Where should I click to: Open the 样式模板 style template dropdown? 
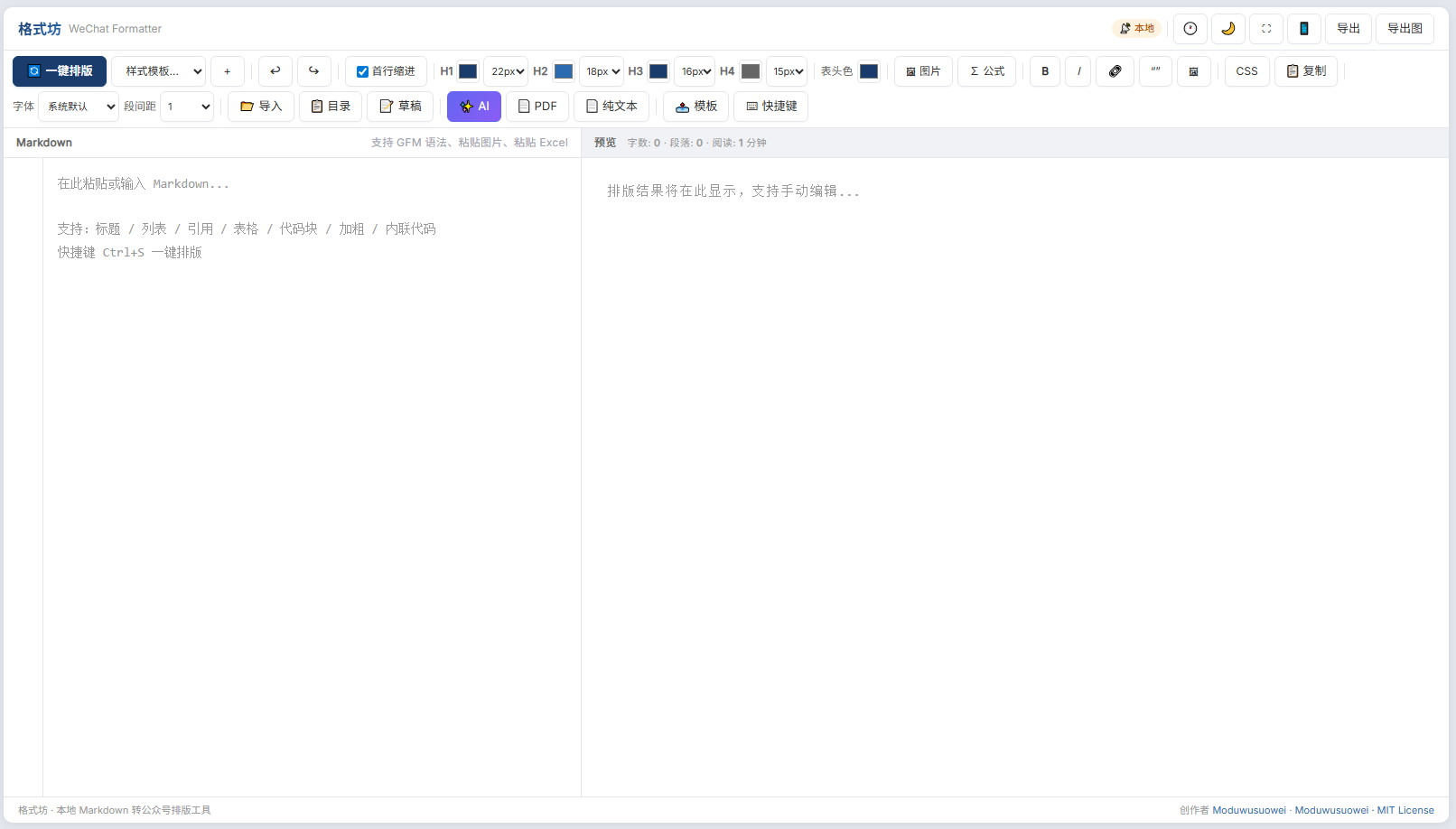[159, 71]
